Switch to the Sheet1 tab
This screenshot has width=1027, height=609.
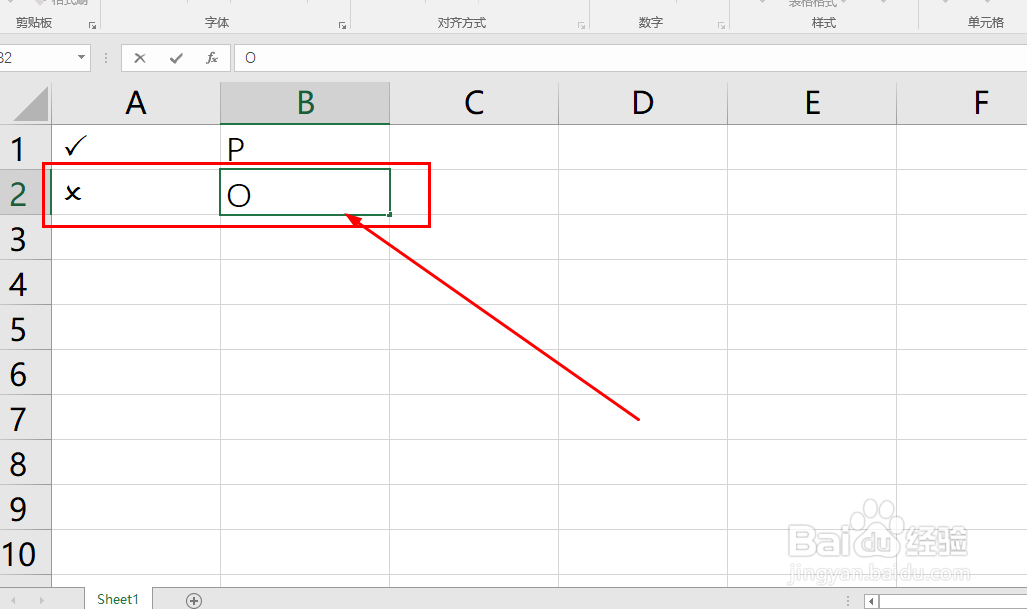coord(117,599)
